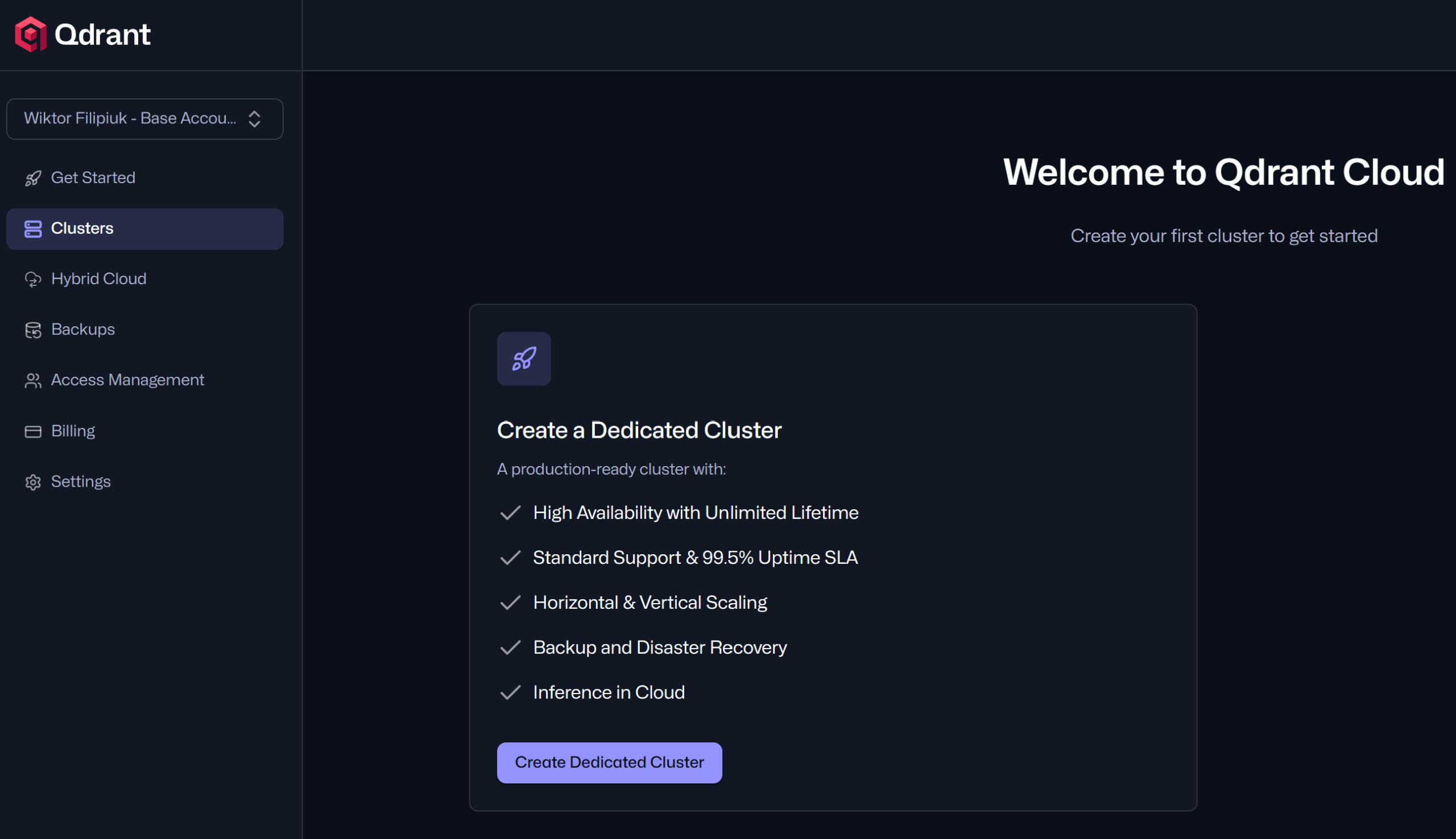Click the checkmark beside Standard Support
Viewport: 1456px width, 839px height.
(x=510, y=558)
